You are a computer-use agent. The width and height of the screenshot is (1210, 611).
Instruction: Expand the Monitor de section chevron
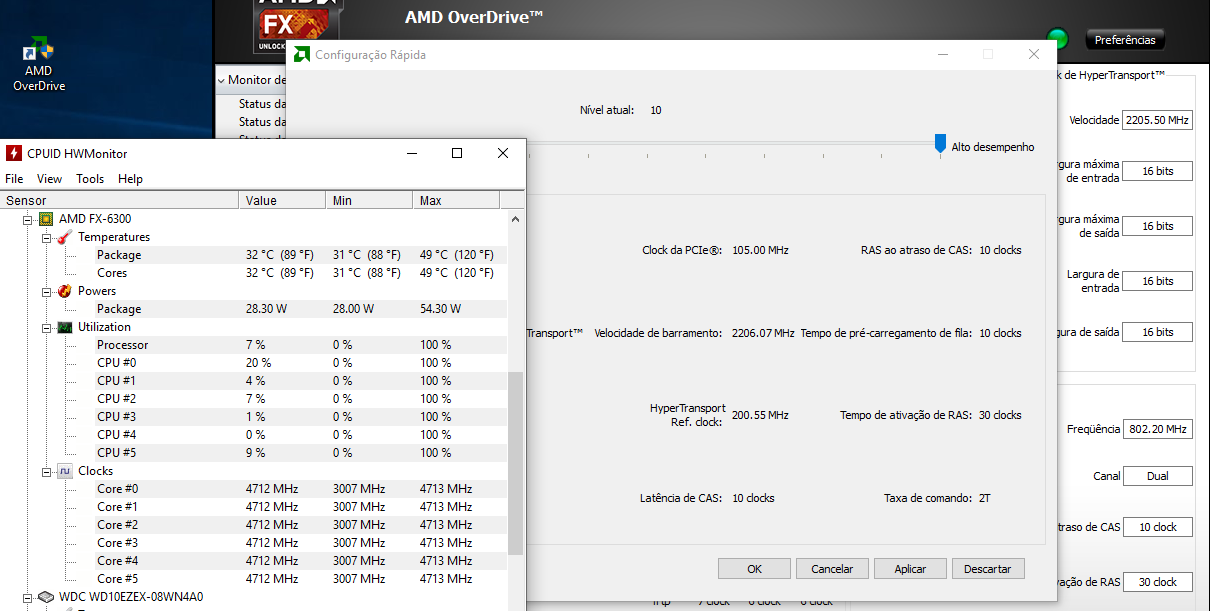coord(222,80)
